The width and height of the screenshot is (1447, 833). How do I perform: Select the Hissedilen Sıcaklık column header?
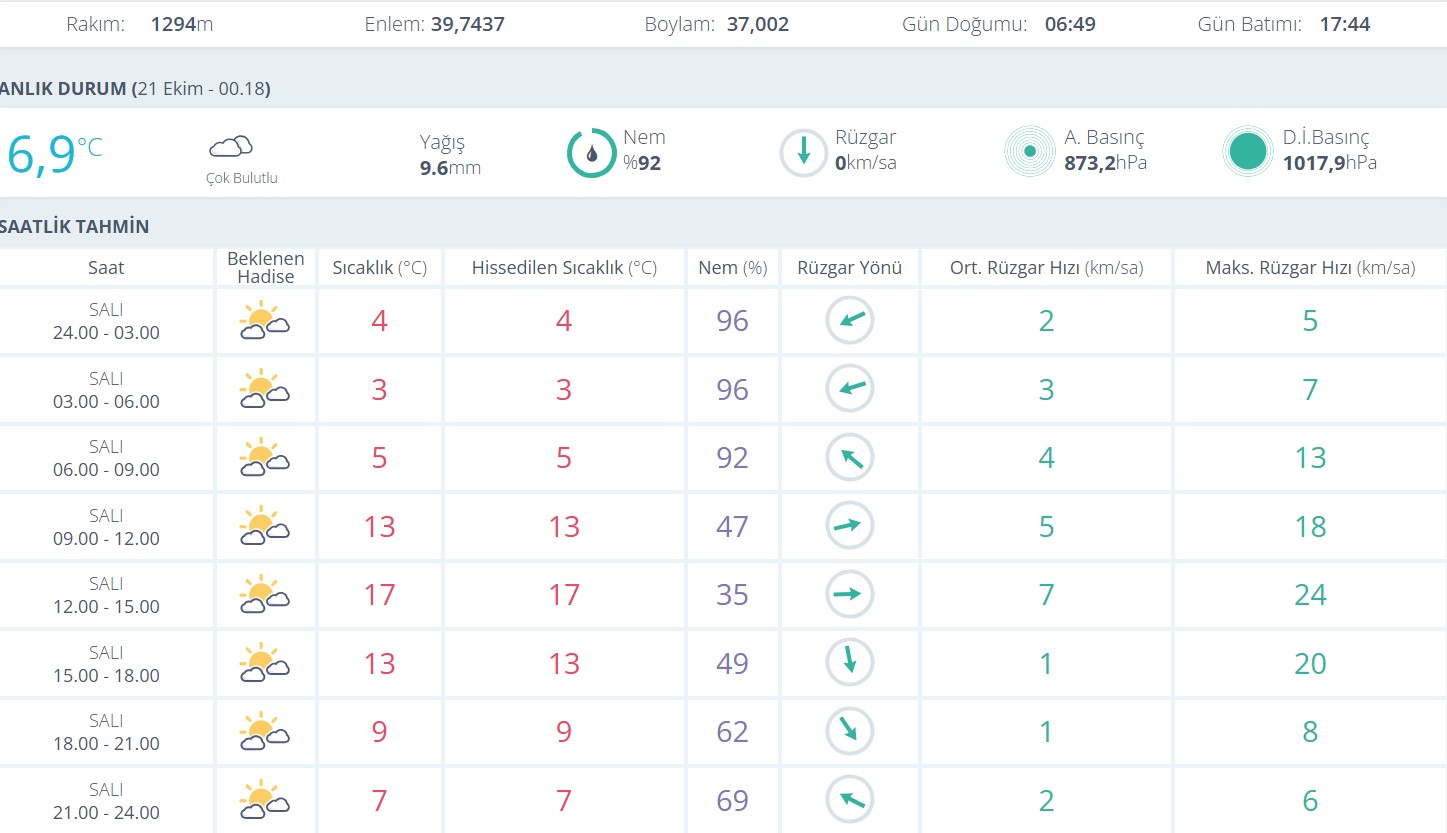(x=564, y=268)
